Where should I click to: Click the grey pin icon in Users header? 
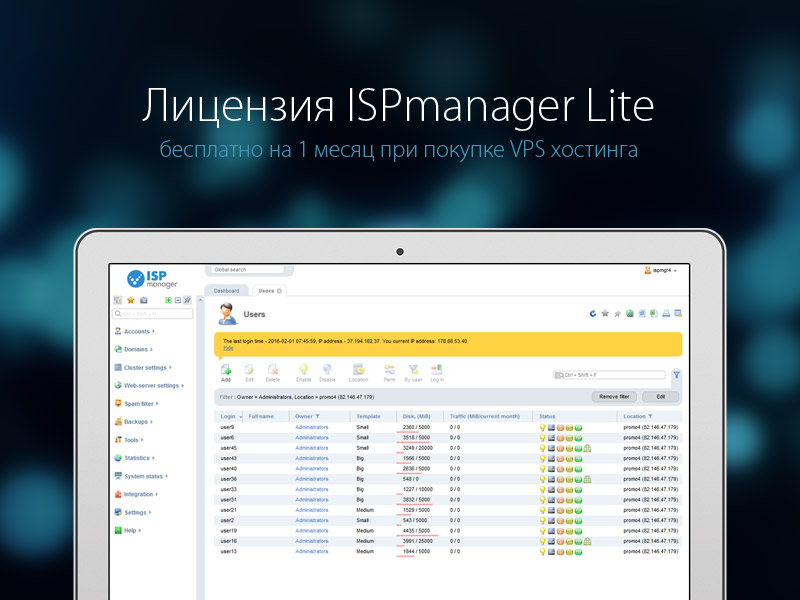pos(617,313)
